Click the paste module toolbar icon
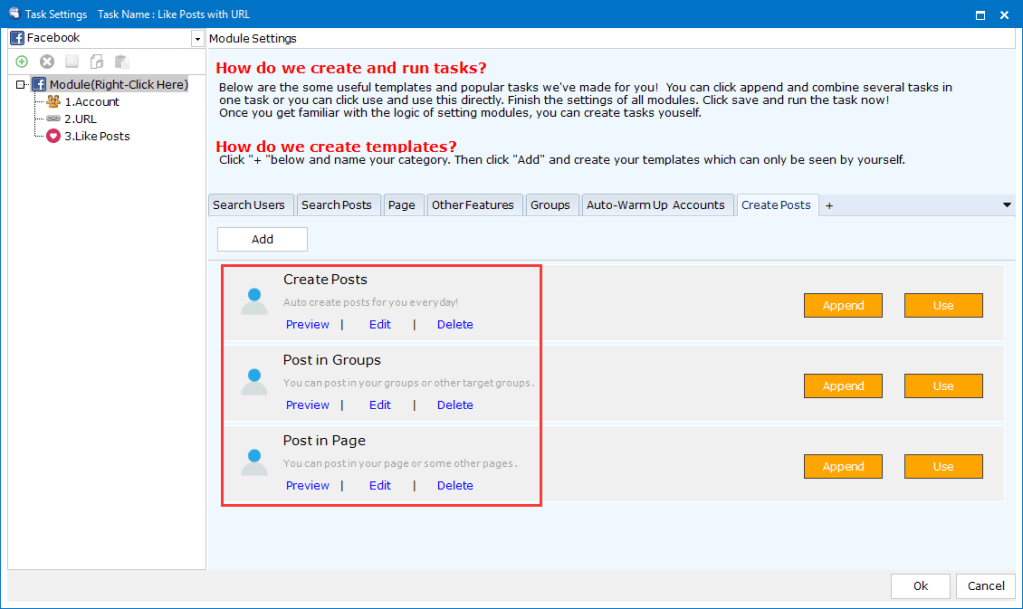Image resolution: width=1023 pixels, height=609 pixels. pyautogui.click(x=121, y=62)
